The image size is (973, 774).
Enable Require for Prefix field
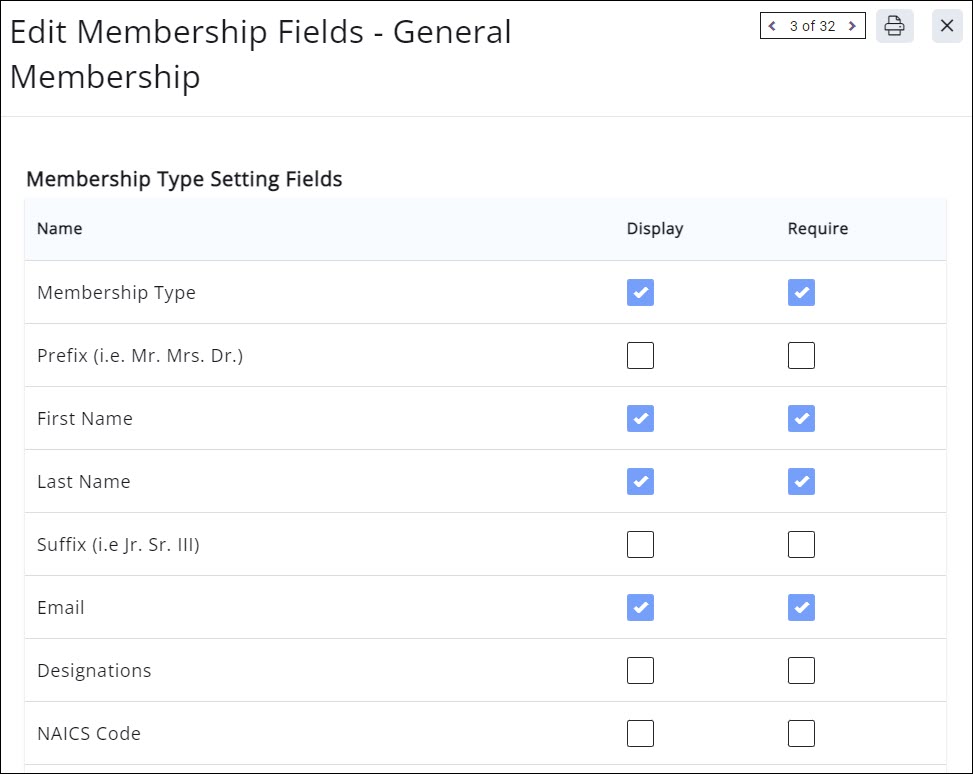[801, 356]
